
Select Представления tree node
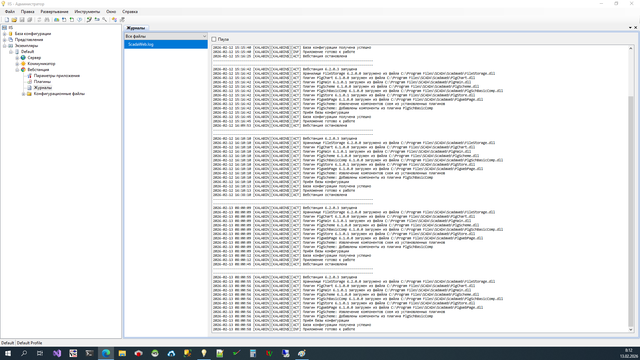[29, 40]
